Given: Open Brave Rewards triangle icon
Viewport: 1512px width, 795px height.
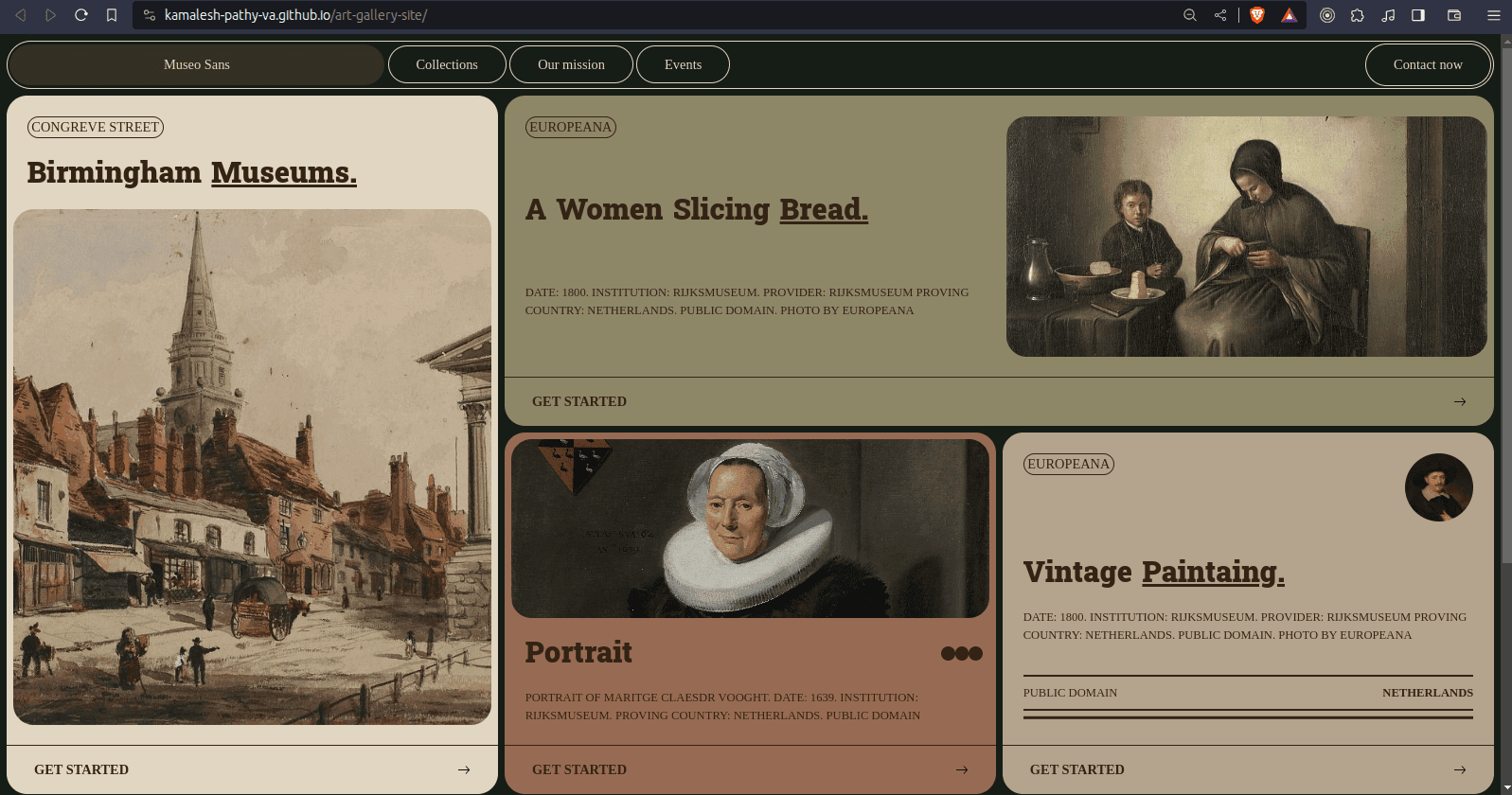Looking at the screenshot, I should click(x=1290, y=15).
